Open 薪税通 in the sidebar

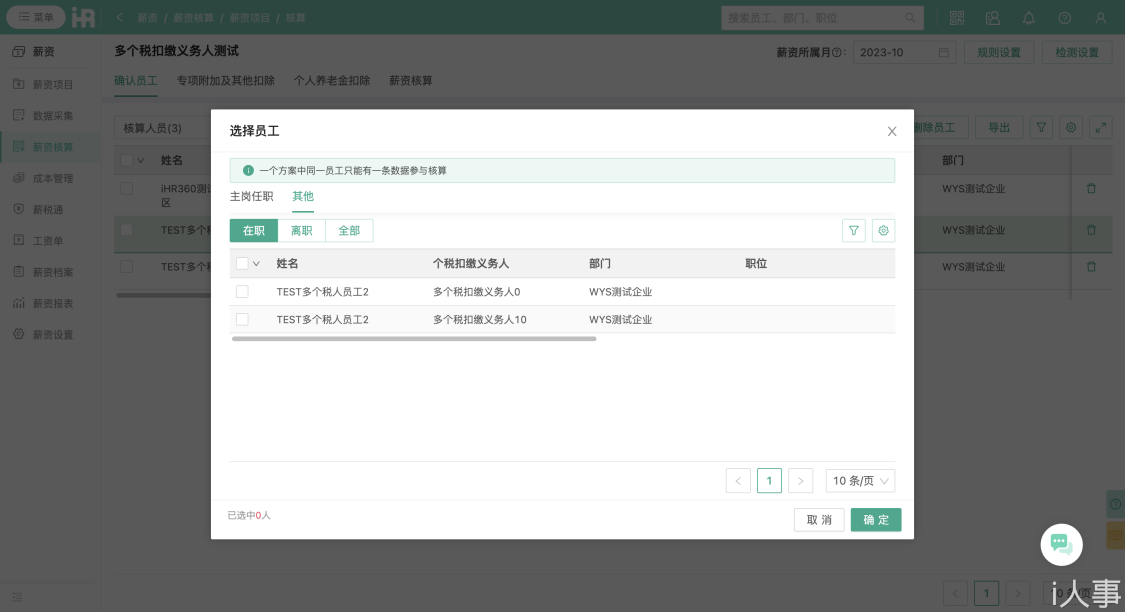50,210
